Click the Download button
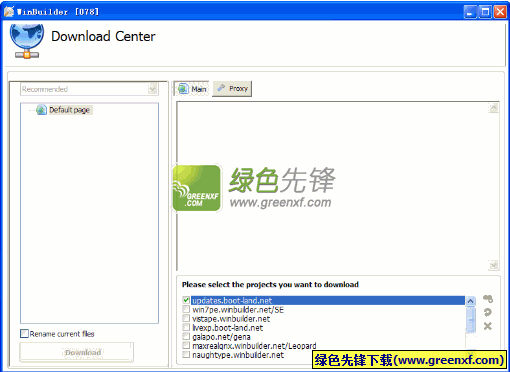This screenshot has height=372, width=510. tap(77, 352)
